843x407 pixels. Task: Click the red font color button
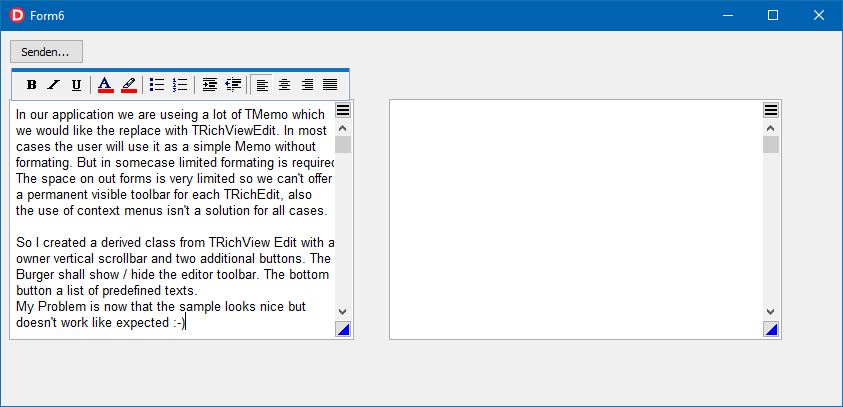[106, 85]
